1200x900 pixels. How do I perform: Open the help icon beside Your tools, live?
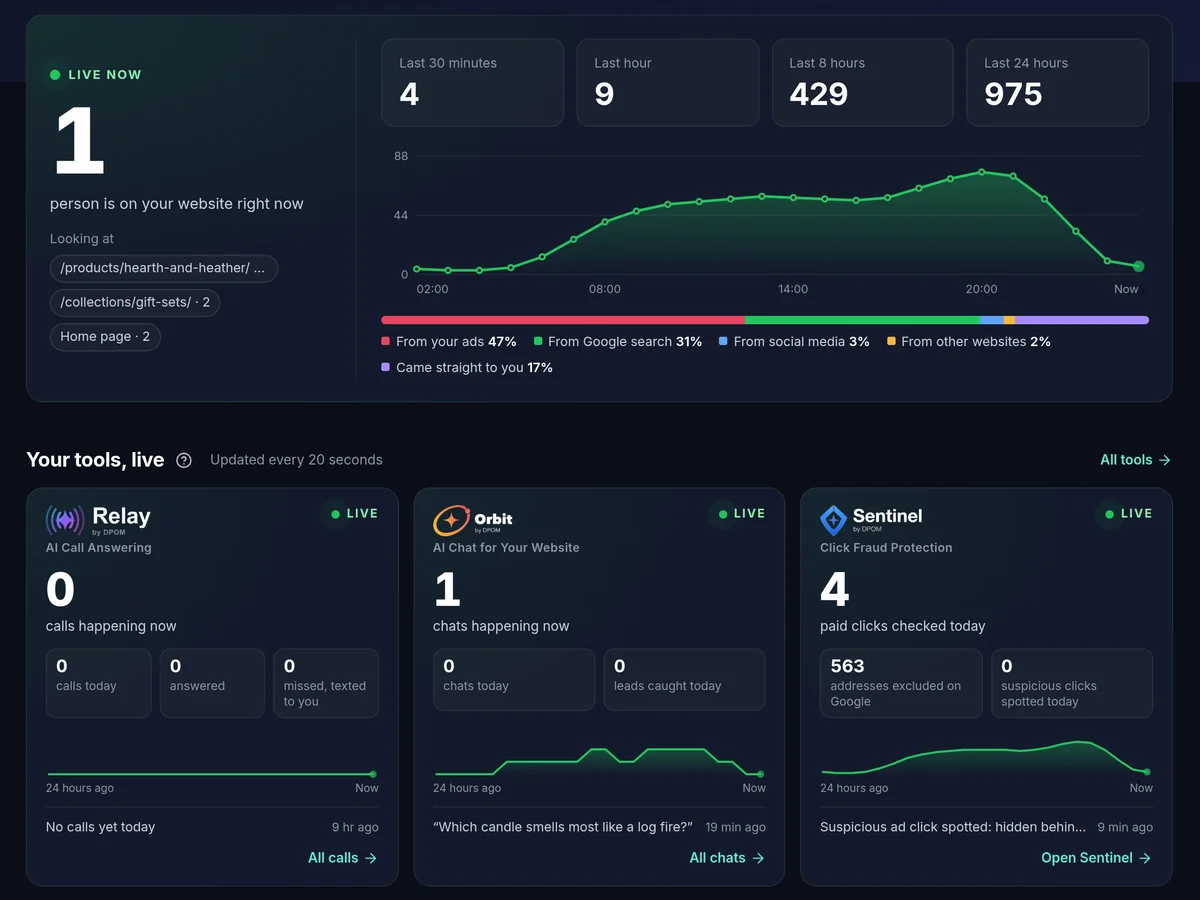pyautogui.click(x=184, y=460)
